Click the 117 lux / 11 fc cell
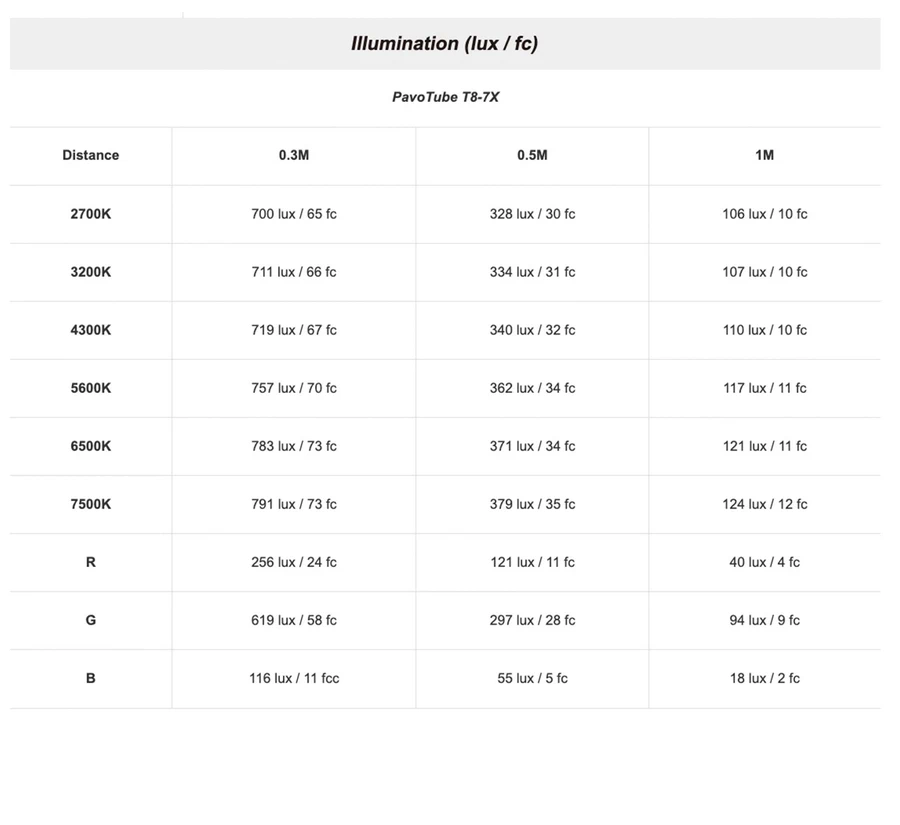The image size is (900, 825). 765,388
